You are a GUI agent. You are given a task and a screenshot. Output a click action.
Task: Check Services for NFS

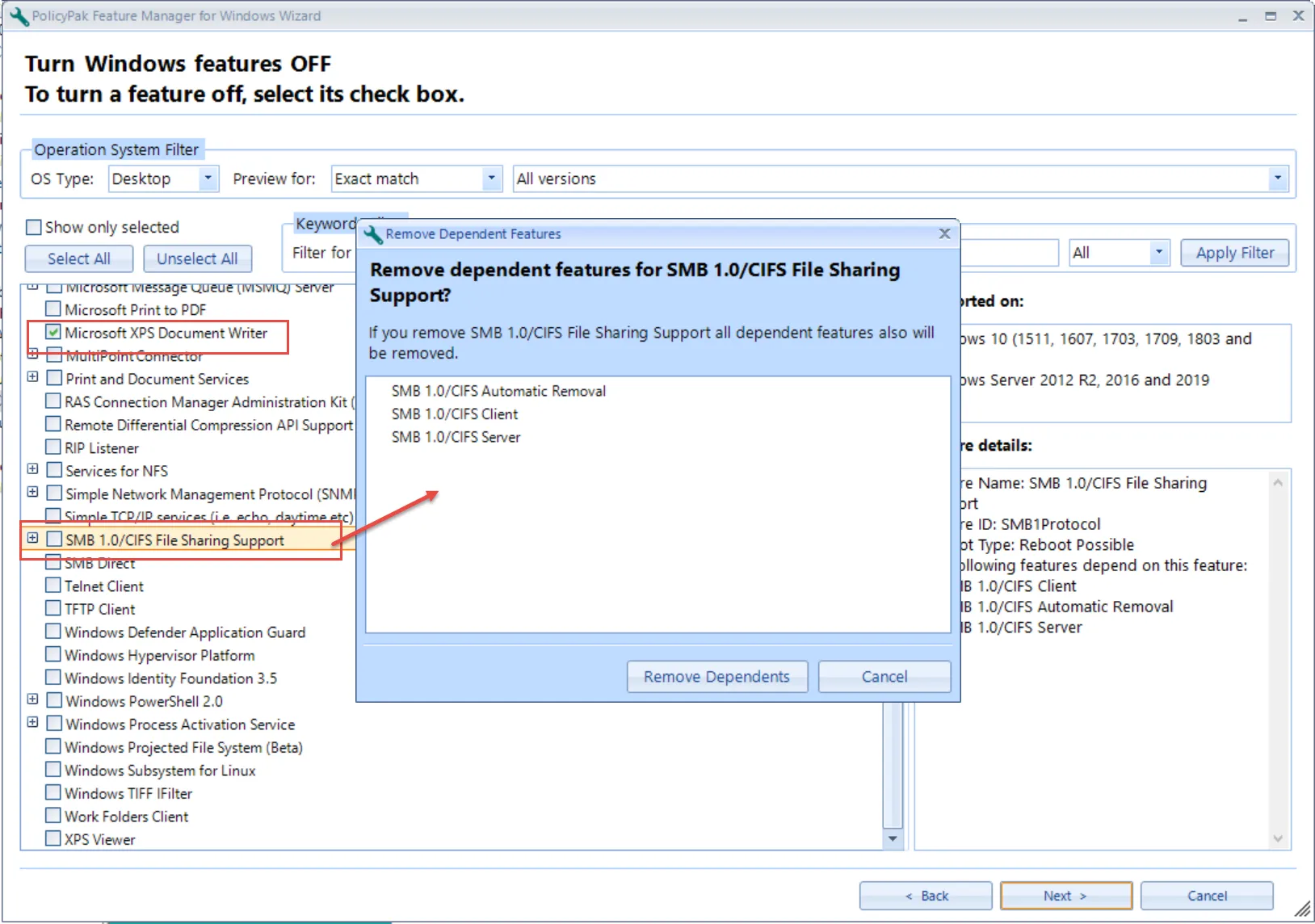tap(54, 469)
